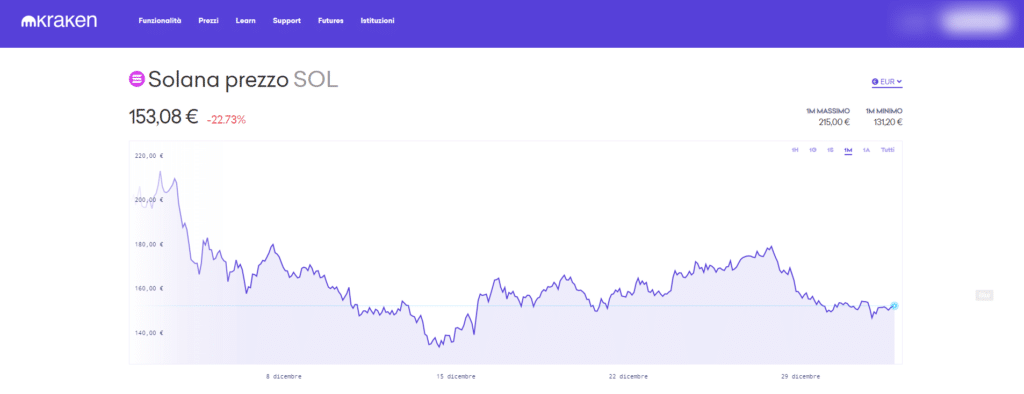1024x394 pixels.
Task: Select the 1S chart range
Action: pos(830,150)
